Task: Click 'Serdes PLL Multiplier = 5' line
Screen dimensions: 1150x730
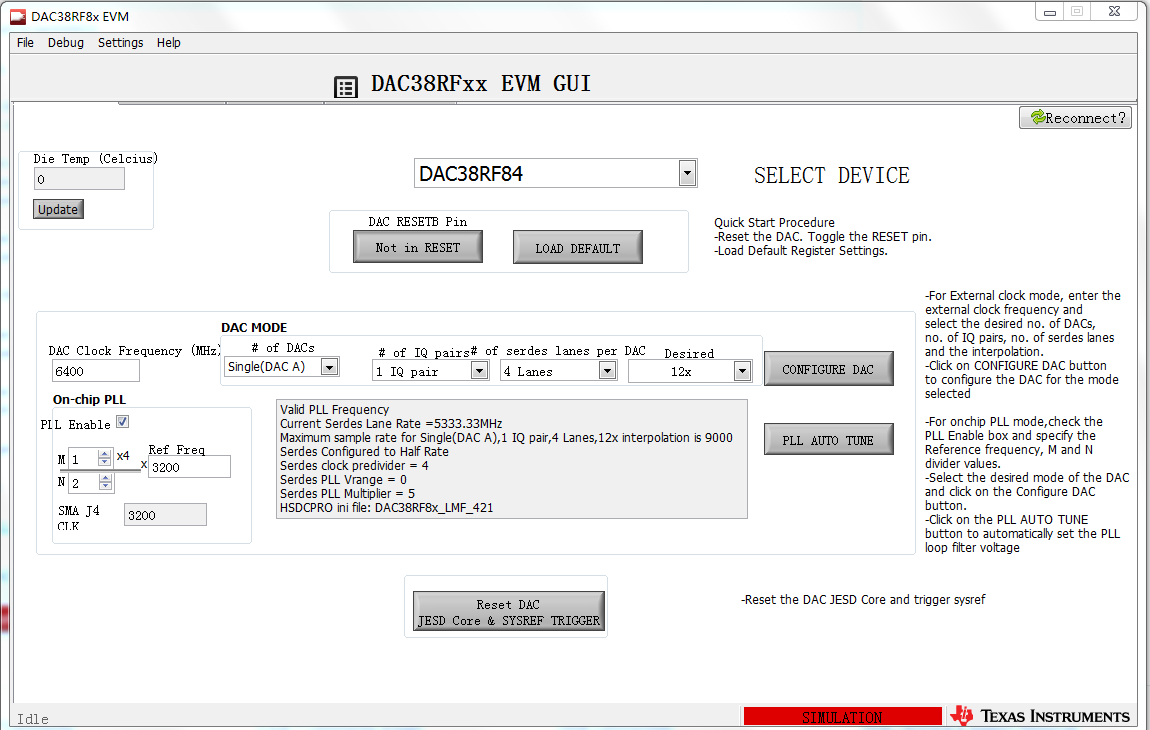Action: 347,493
